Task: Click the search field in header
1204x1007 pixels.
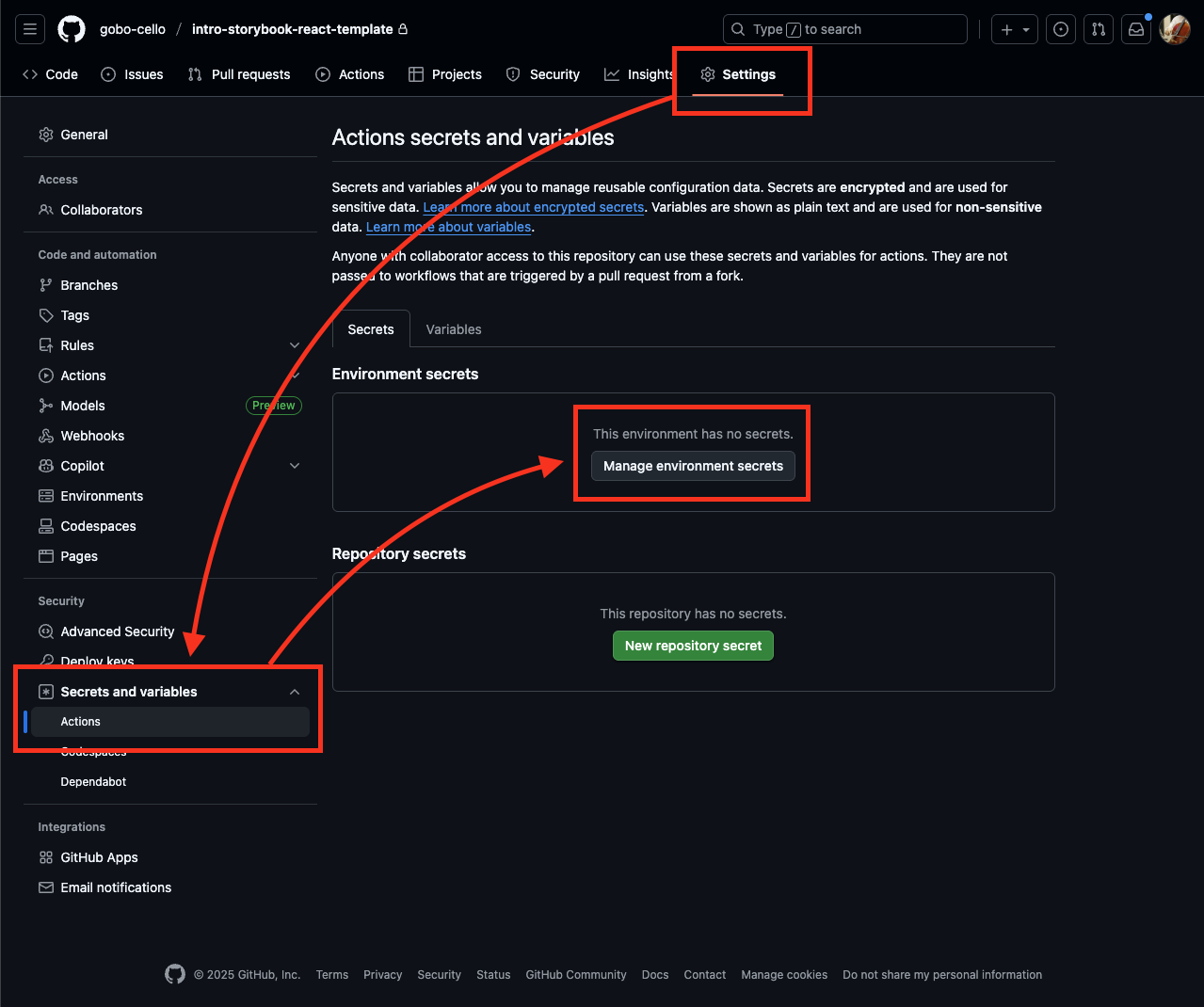Action: 844,29
